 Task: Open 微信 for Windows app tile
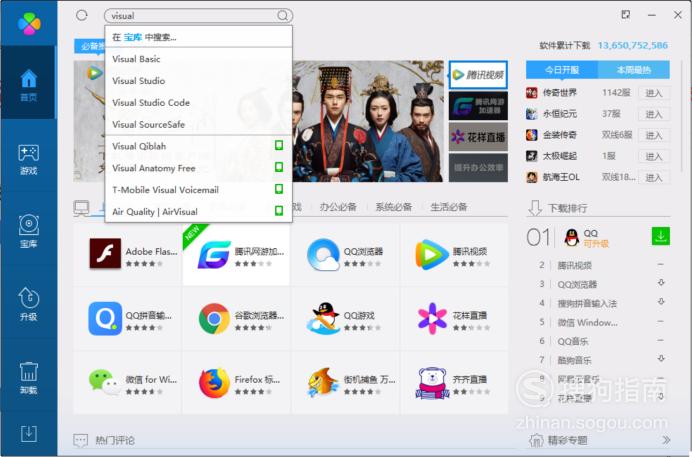128,382
